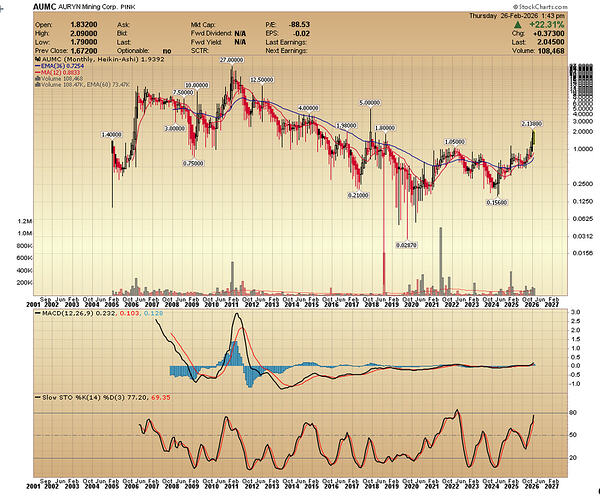Click the 20 level on stochastic axis

[x=573, y=458]
